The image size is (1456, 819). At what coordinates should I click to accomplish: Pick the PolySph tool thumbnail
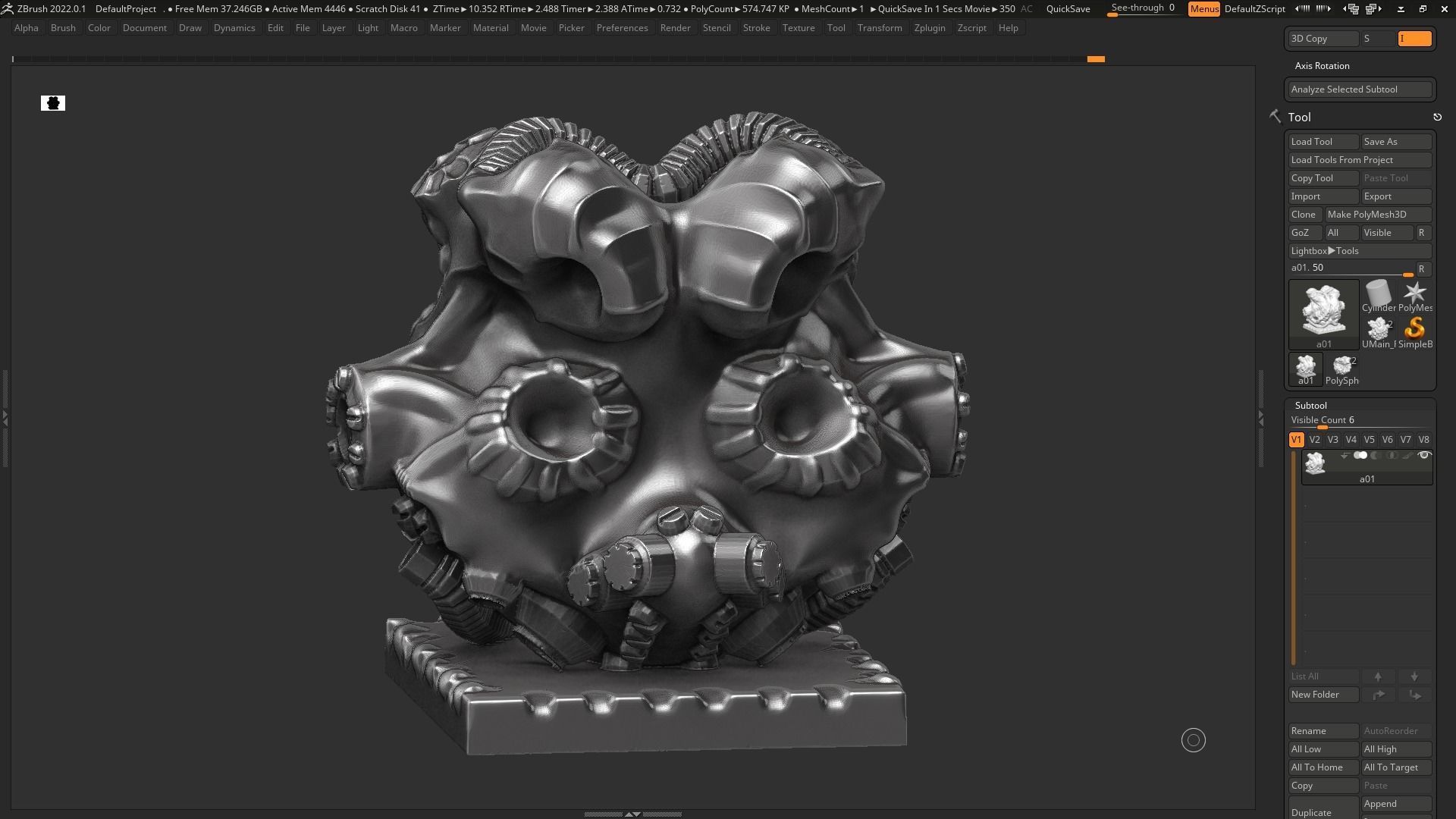click(1341, 369)
